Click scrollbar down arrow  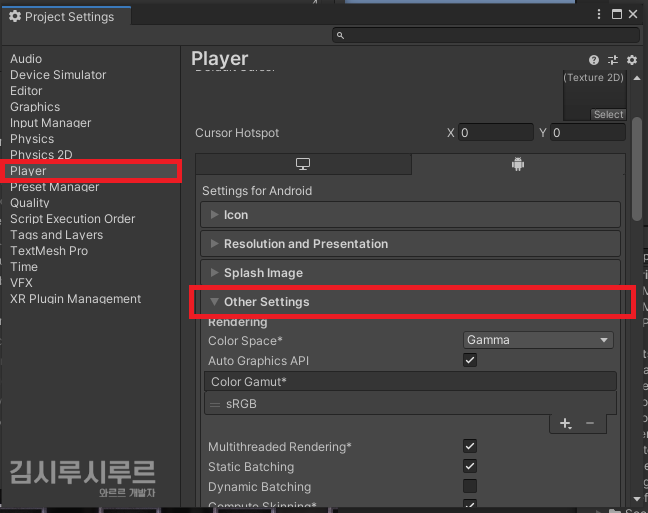637,499
